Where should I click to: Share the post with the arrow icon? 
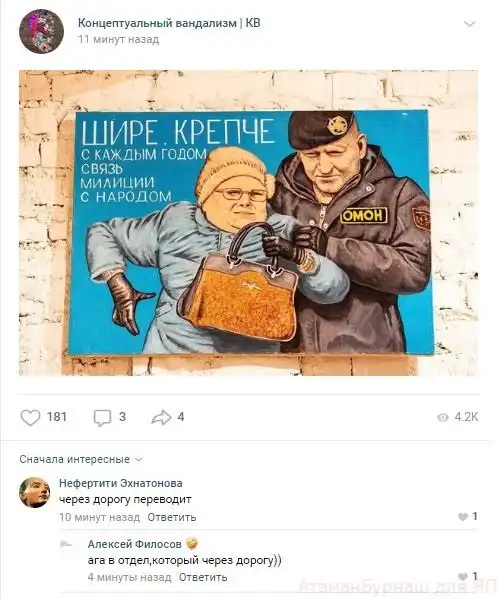161,417
